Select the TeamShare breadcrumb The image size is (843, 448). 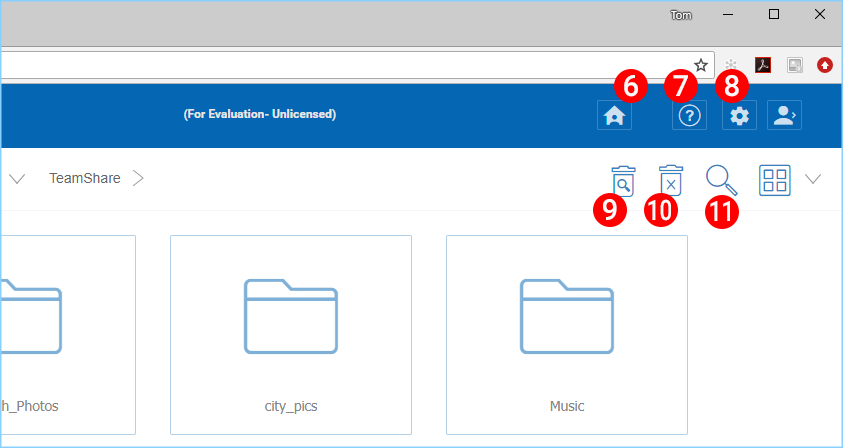tap(85, 178)
